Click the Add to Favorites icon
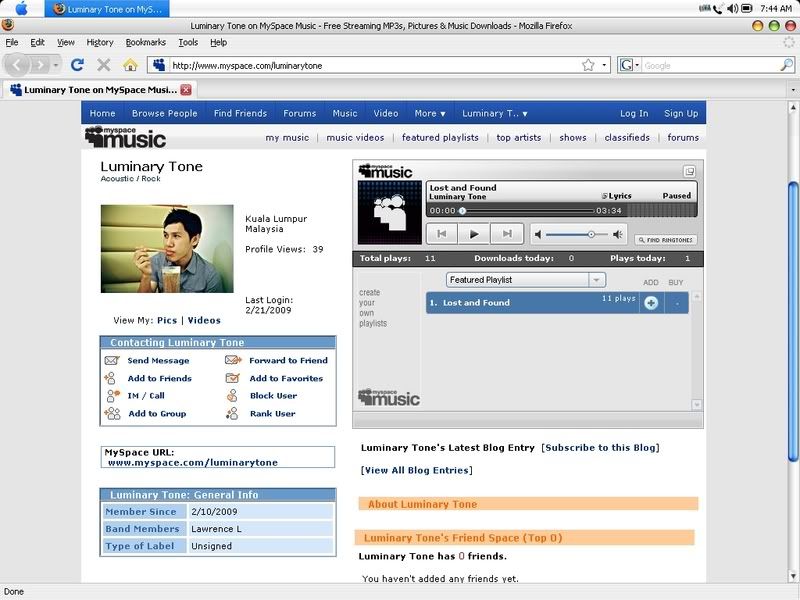This screenshot has width=800, height=600. (x=233, y=378)
